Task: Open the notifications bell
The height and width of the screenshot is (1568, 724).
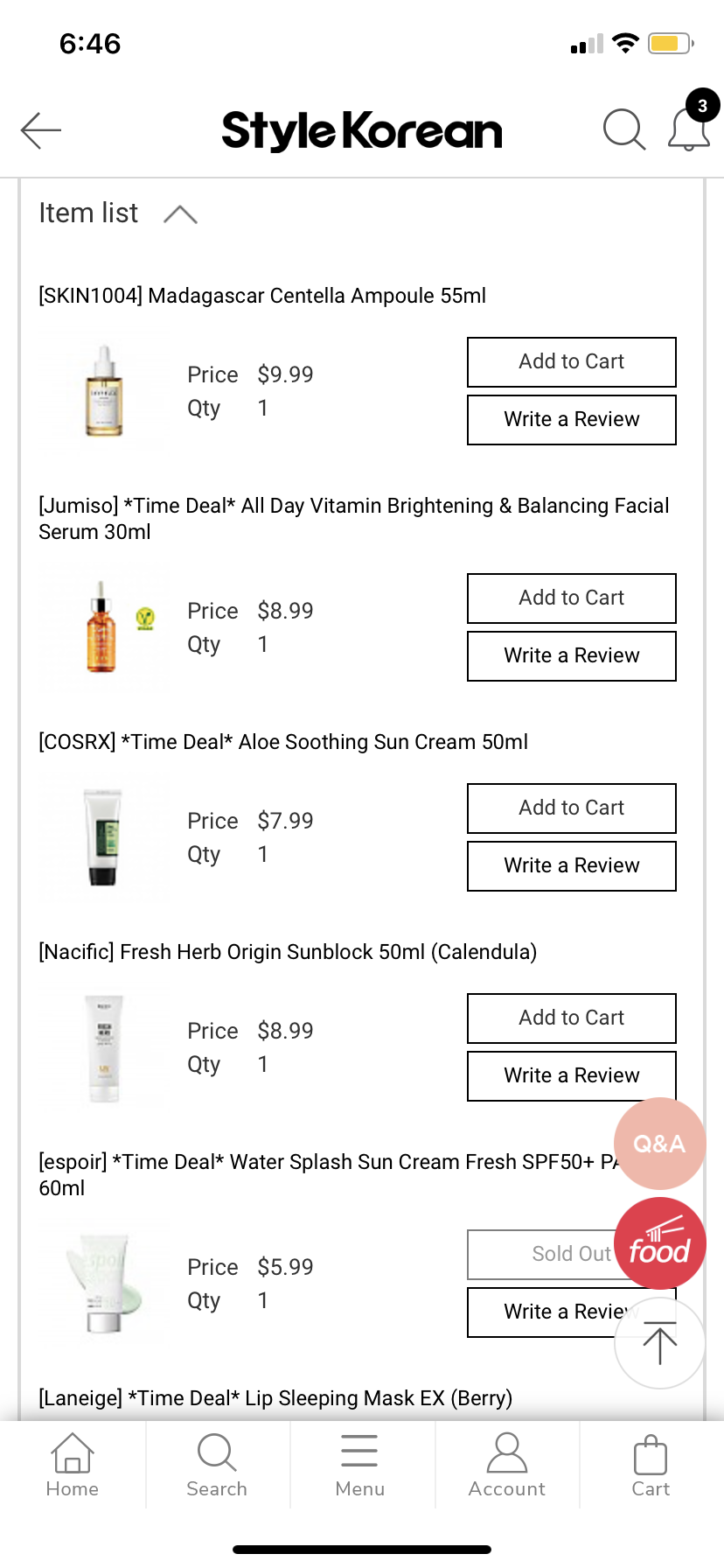Action: pyautogui.click(x=689, y=129)
